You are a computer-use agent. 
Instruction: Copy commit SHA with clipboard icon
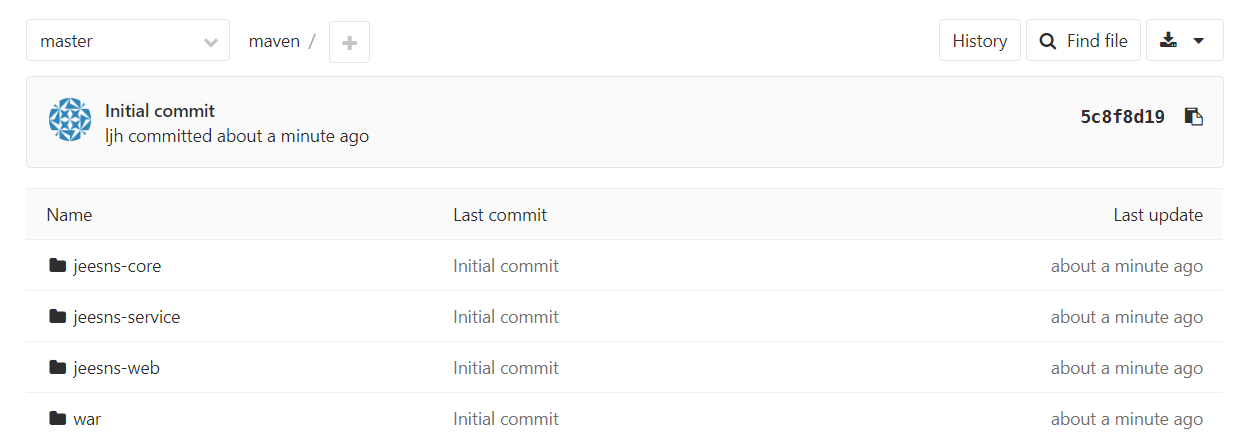coord(1193,117)
